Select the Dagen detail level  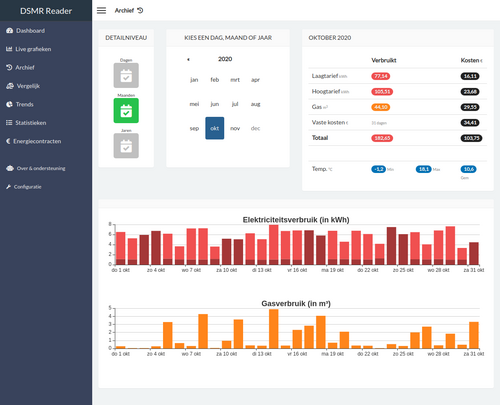pos(126,75)
